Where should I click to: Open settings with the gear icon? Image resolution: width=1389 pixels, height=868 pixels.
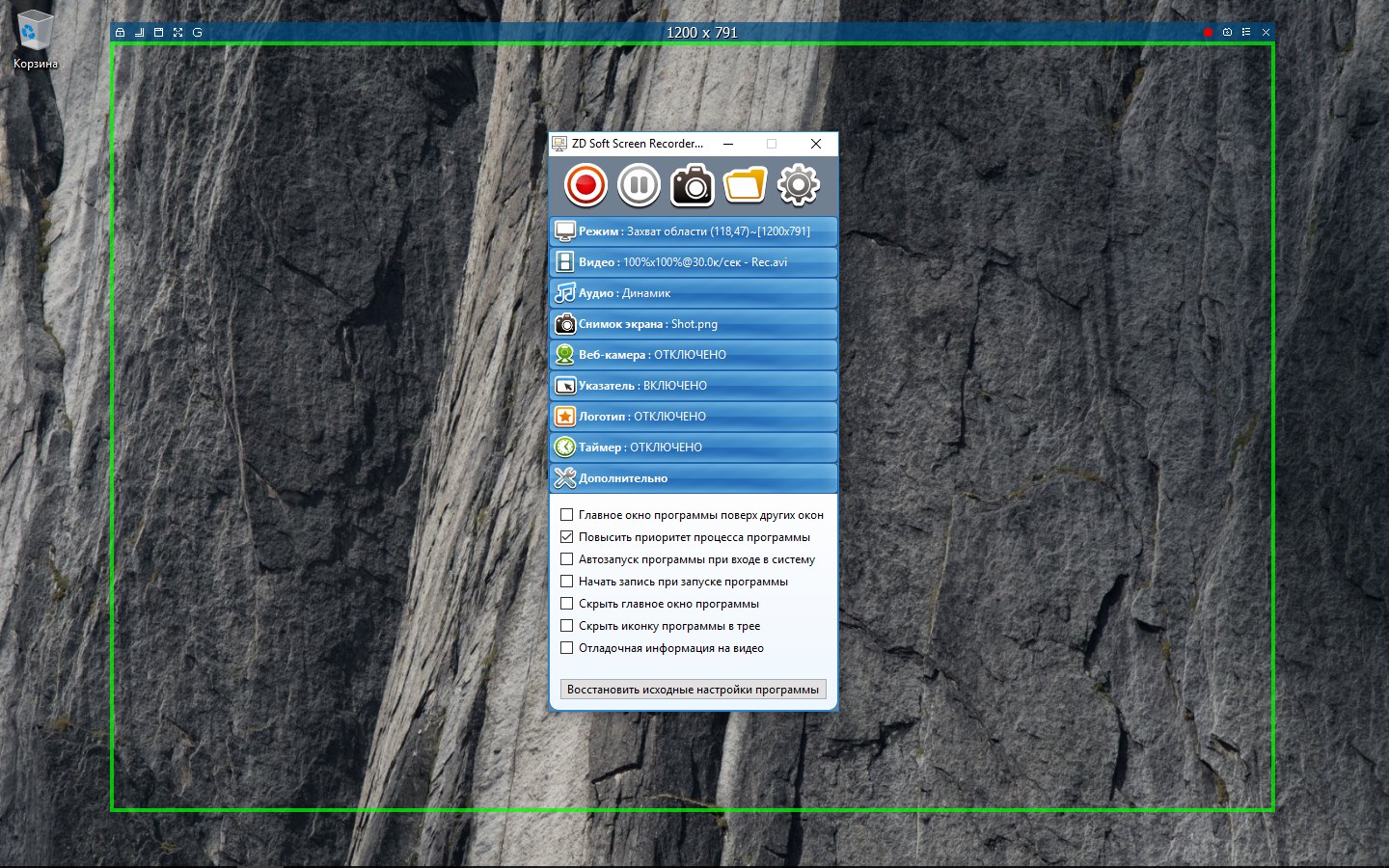[798, 185]
